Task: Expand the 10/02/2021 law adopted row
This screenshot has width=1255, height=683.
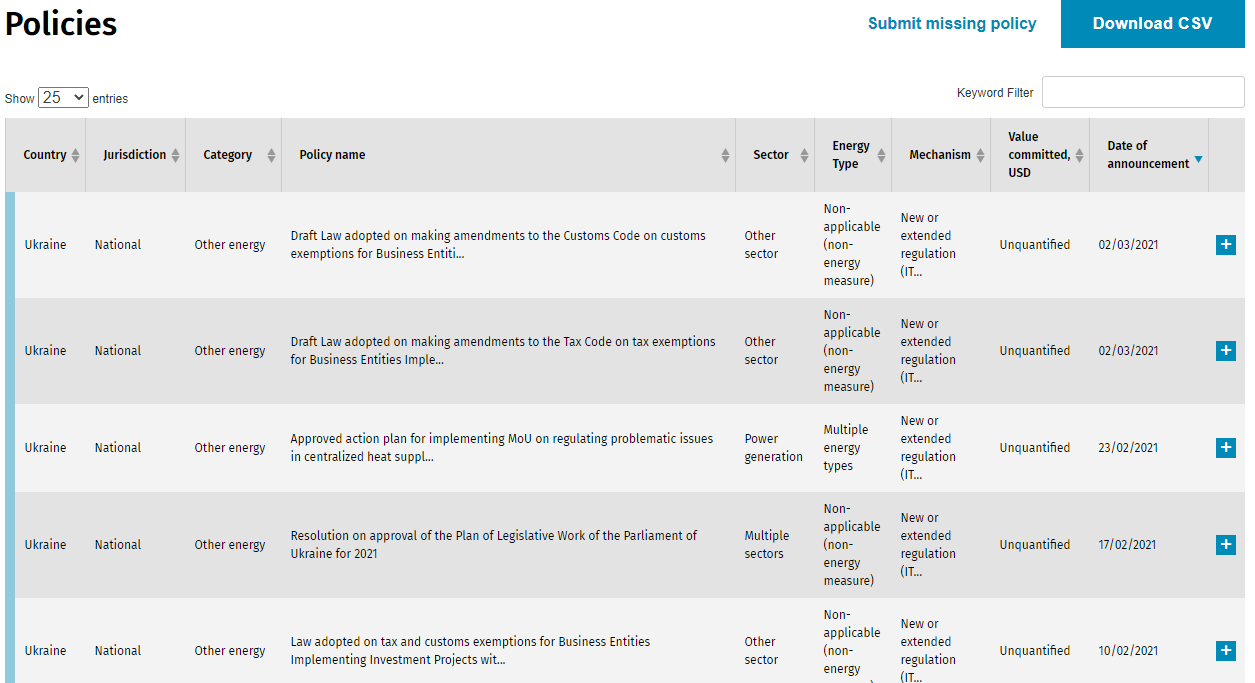Action: pos(1225,651)
